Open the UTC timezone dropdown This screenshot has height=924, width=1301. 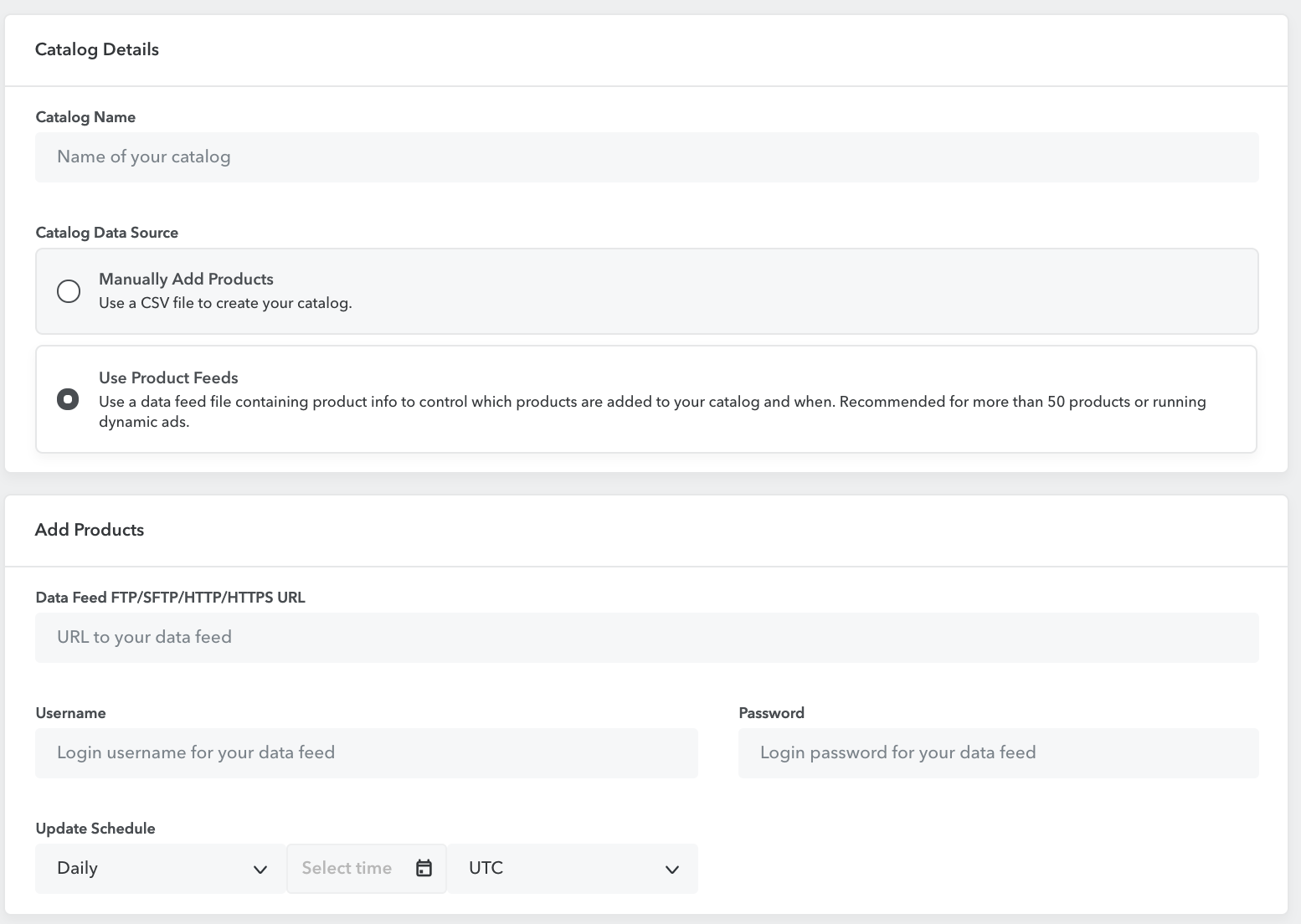coord(572,868)
